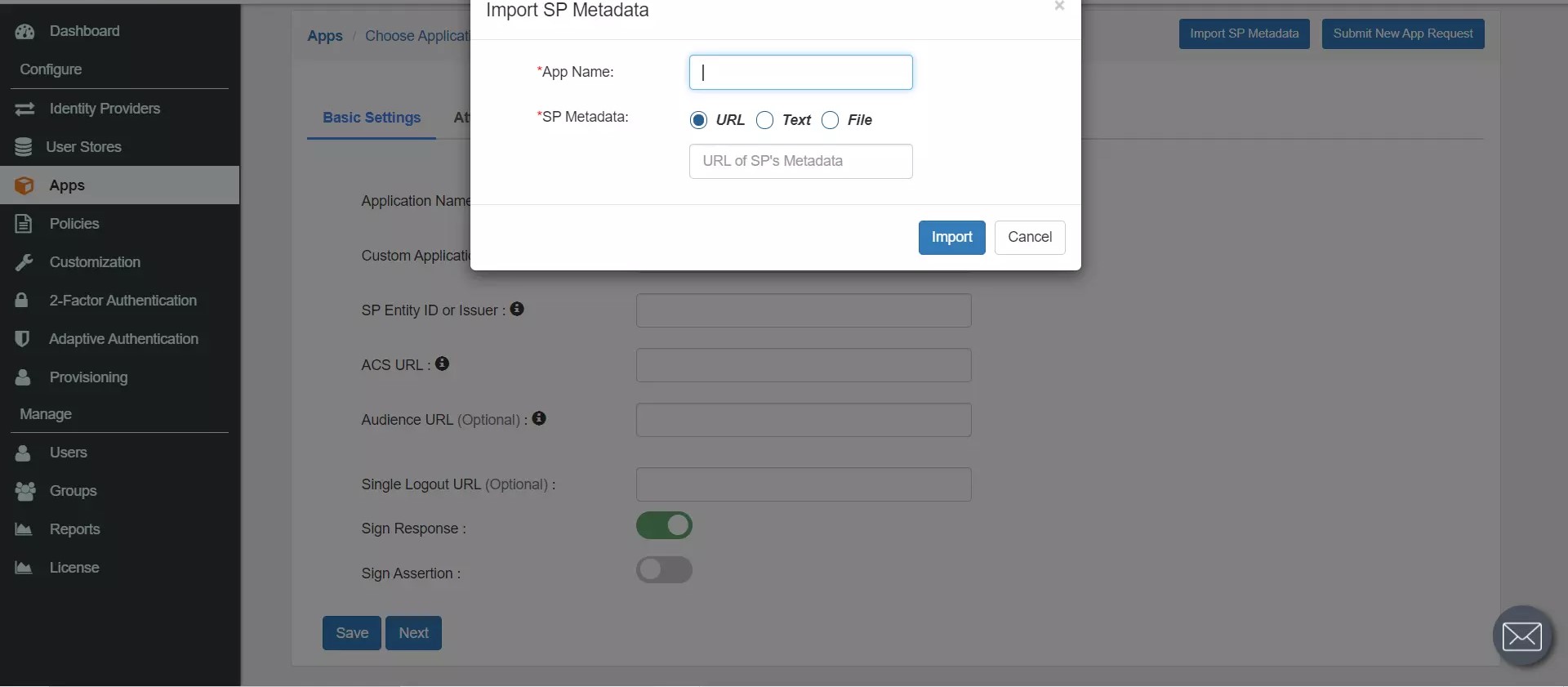Click the Configure section heading

click(x=51, y=69)
